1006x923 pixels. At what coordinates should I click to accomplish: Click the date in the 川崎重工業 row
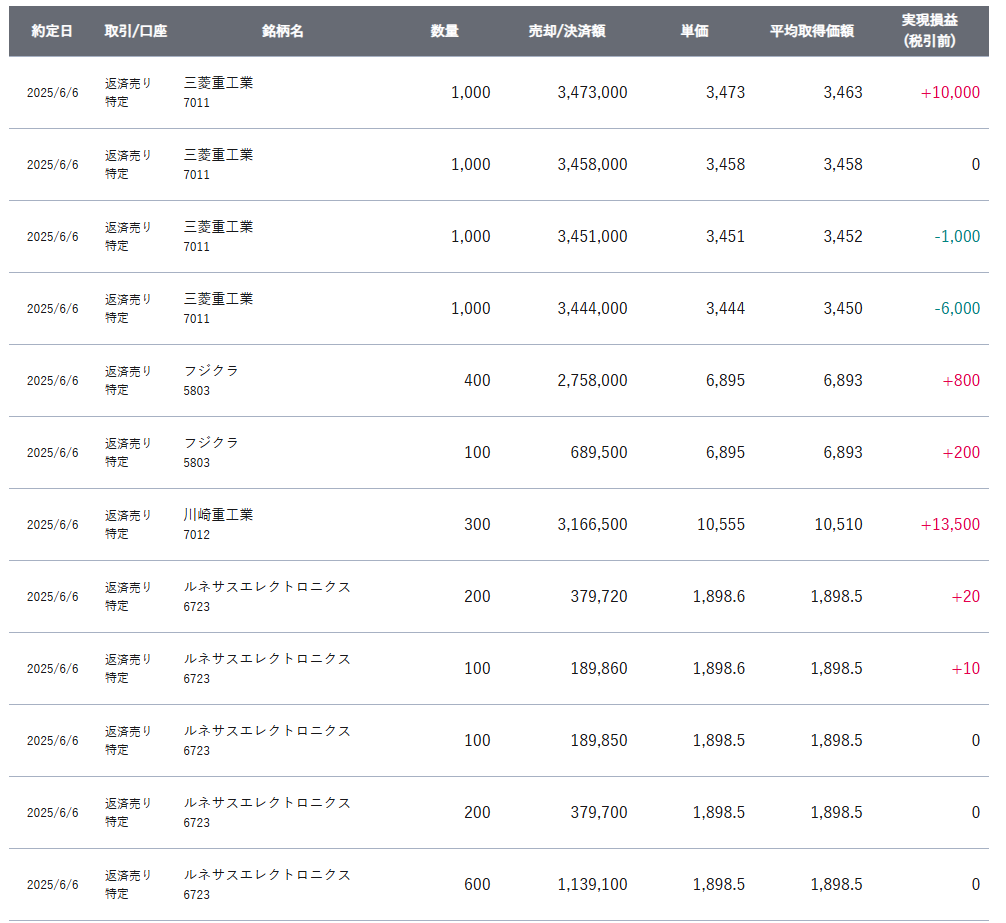point(53,525)
